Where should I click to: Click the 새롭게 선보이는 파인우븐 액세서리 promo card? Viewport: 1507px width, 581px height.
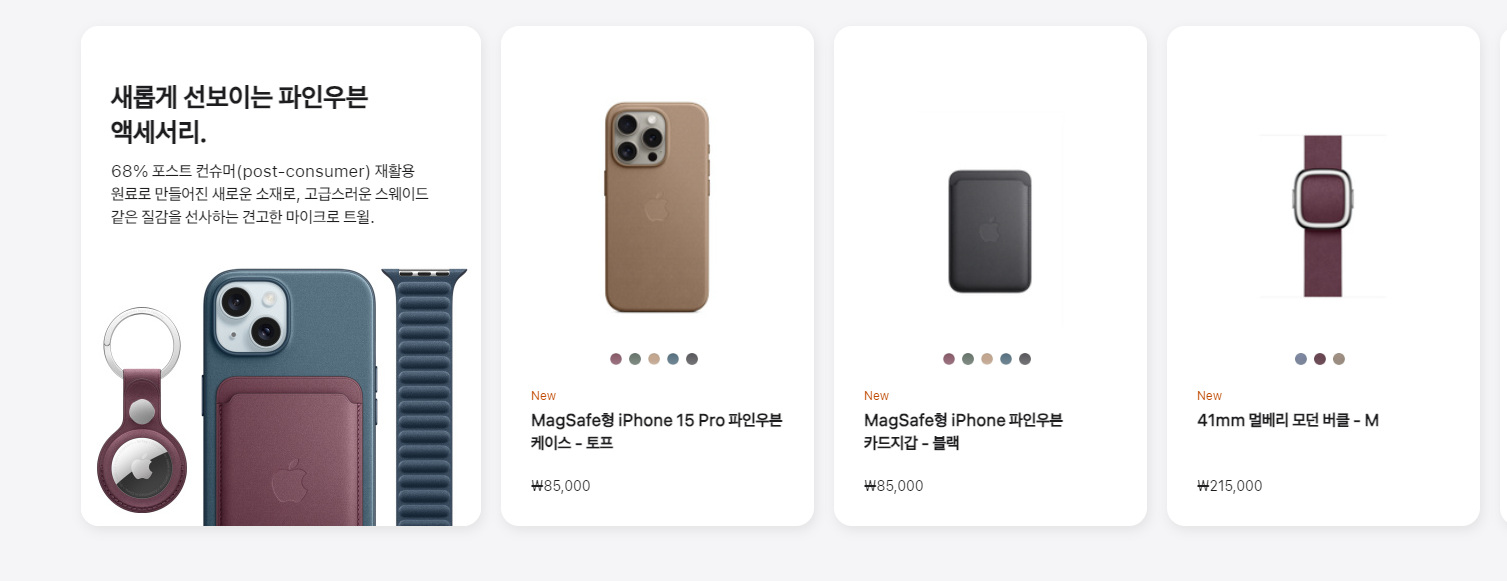click(x=281, y=276)
